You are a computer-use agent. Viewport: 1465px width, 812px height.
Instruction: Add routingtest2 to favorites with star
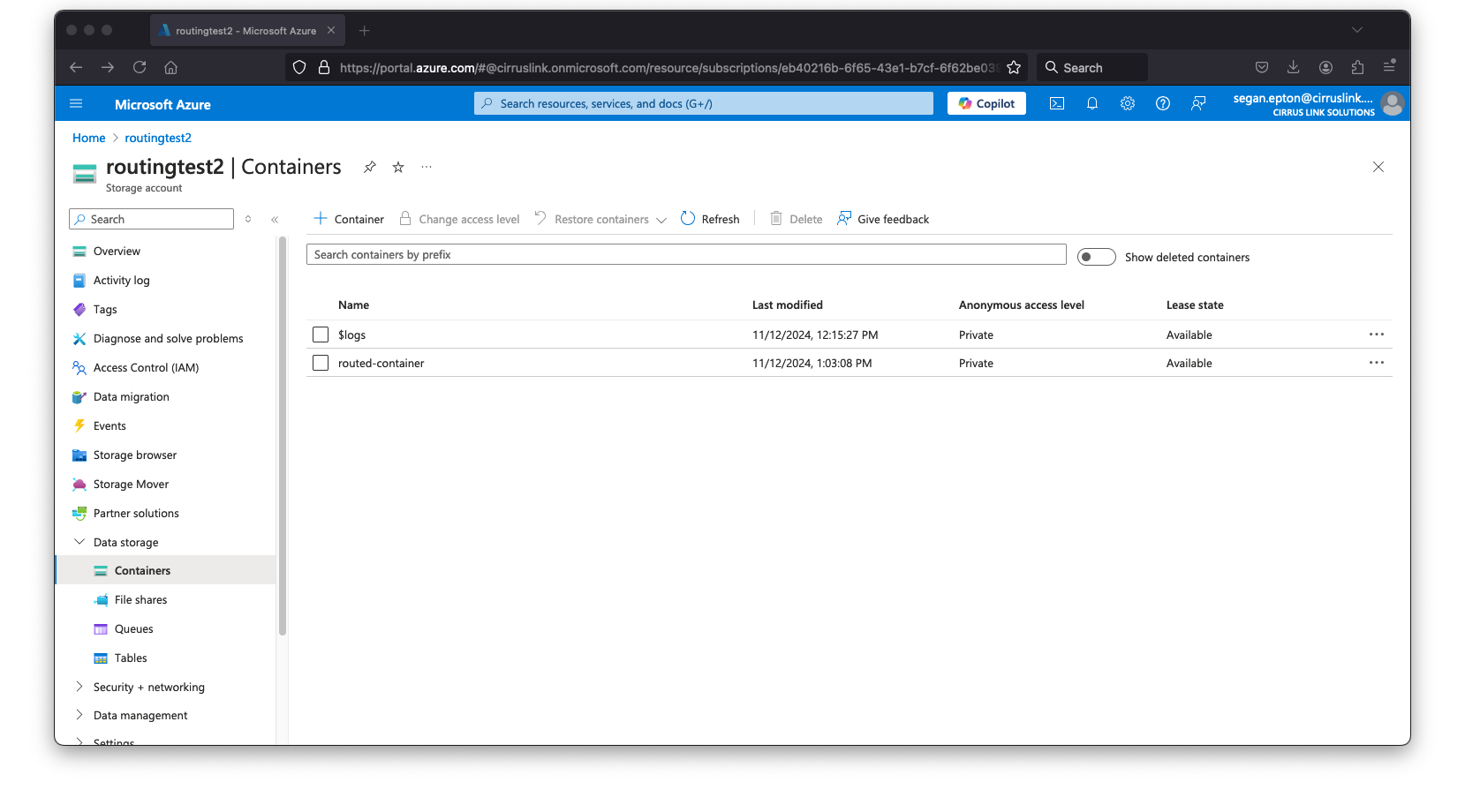click(398, 168)
